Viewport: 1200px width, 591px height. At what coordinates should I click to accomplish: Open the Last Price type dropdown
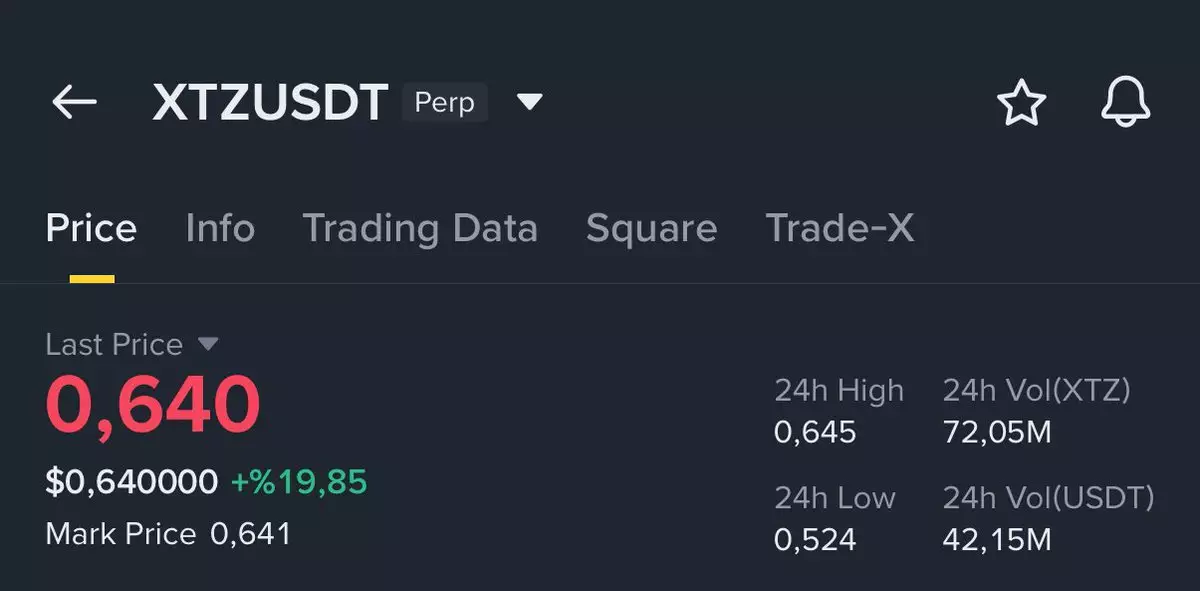[x=207, y=344]
